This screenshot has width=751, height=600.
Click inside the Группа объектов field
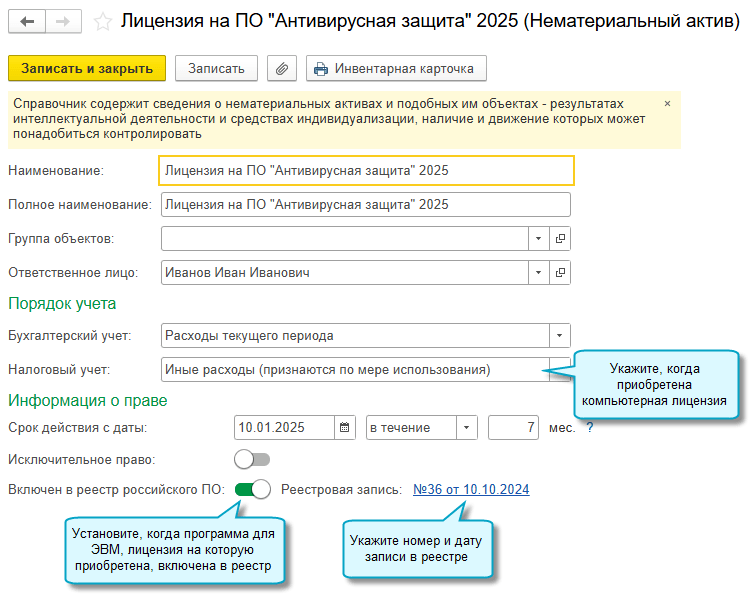[345, 238]
